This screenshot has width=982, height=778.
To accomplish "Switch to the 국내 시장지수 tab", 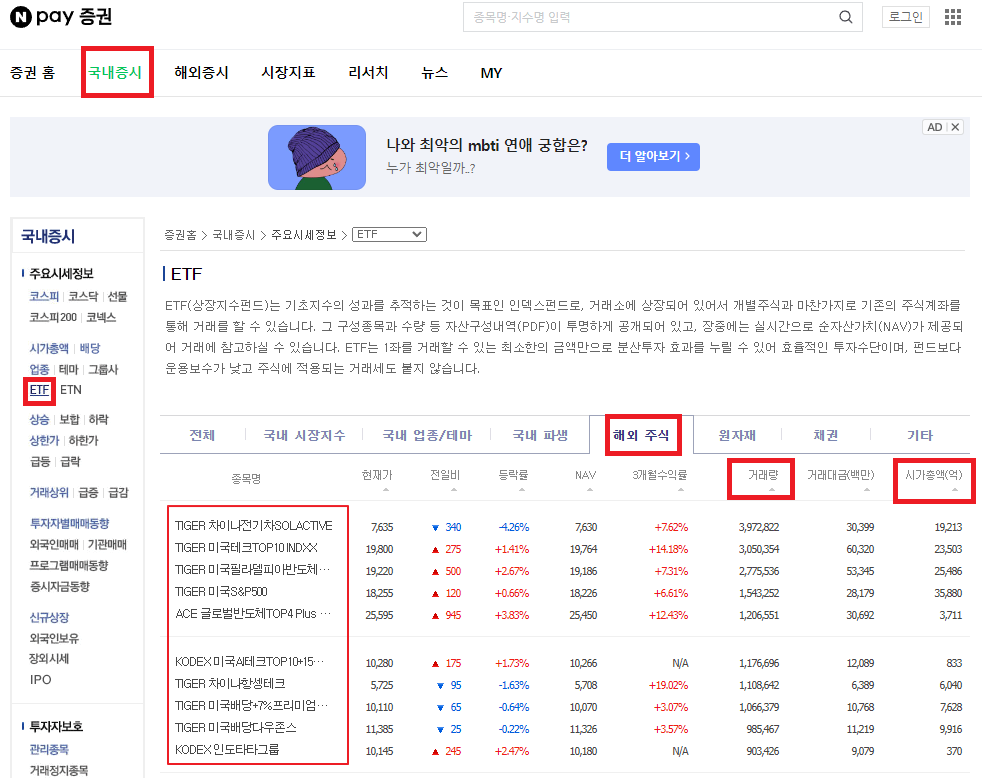I will click(304, 435).
